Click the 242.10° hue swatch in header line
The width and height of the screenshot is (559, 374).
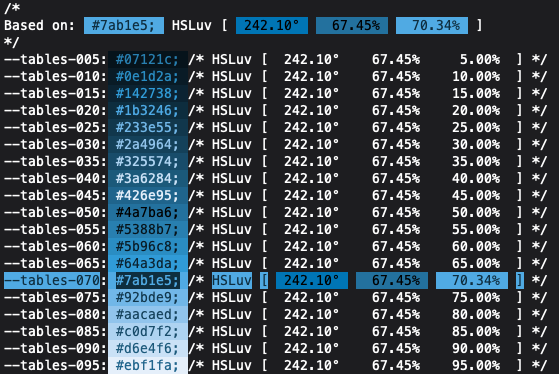pos(272,26)
